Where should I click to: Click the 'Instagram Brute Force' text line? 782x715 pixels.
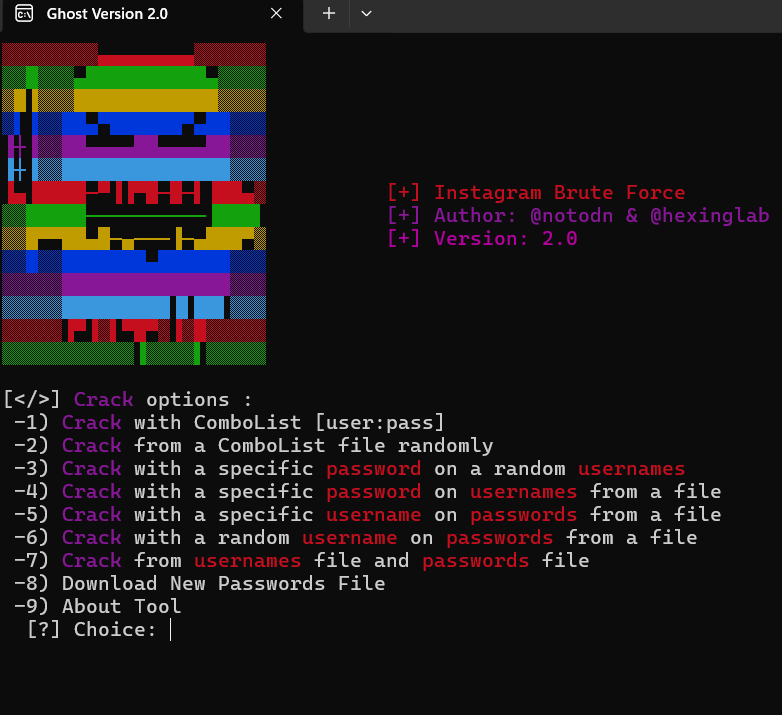[x=537, y=192]
